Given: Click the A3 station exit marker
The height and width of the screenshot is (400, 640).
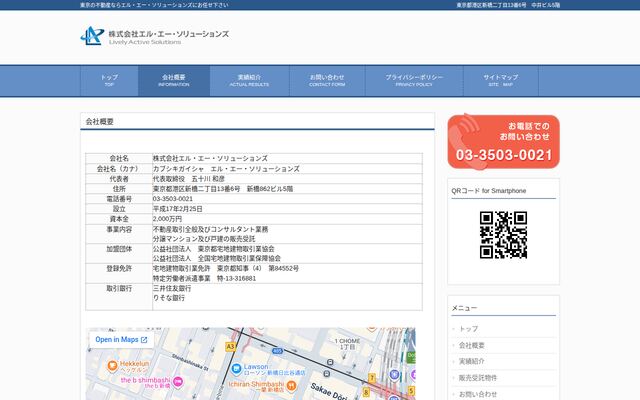Looking at the screenshot, I should click(x=230, y=347).
